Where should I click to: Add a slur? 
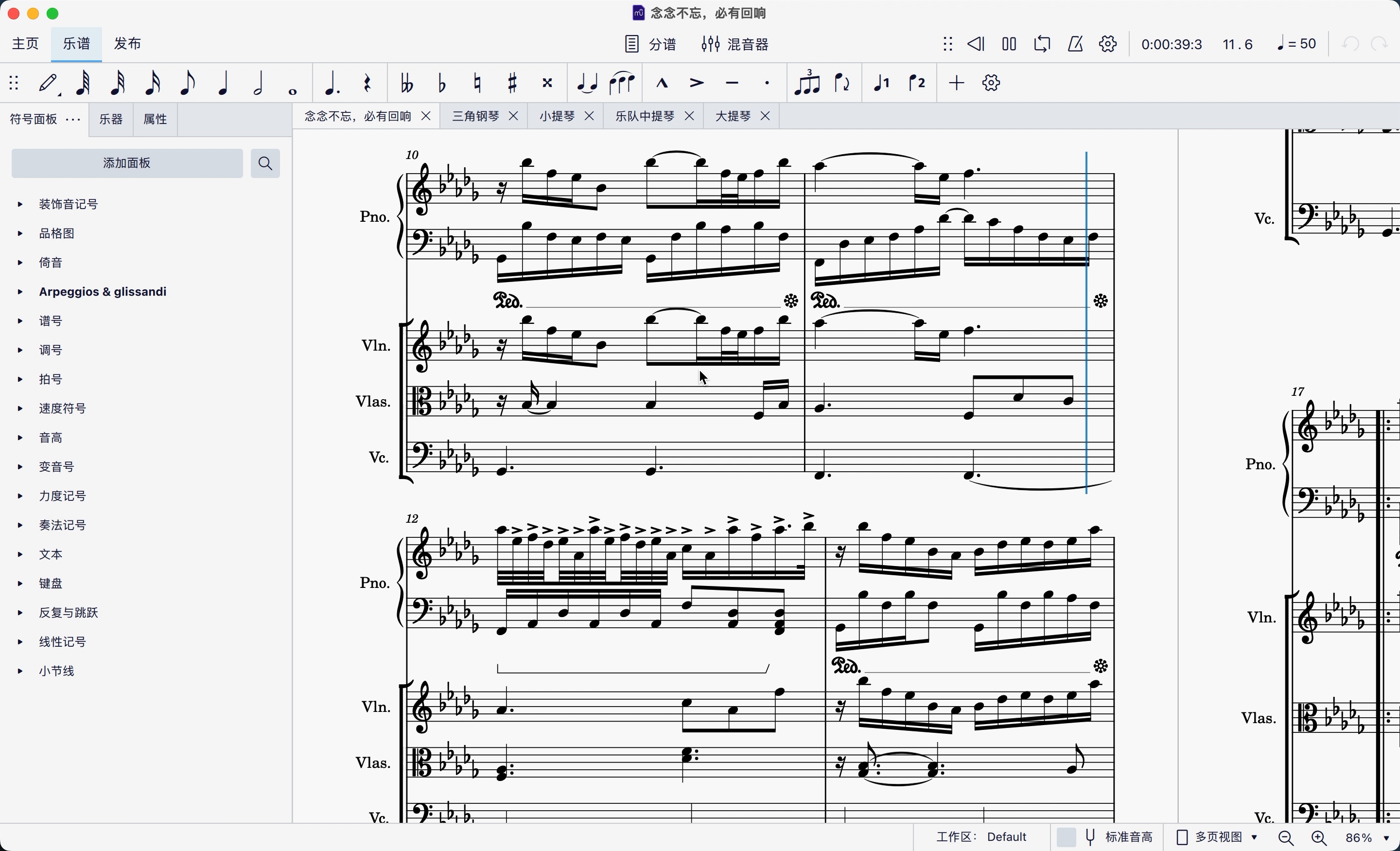(622, 83)
